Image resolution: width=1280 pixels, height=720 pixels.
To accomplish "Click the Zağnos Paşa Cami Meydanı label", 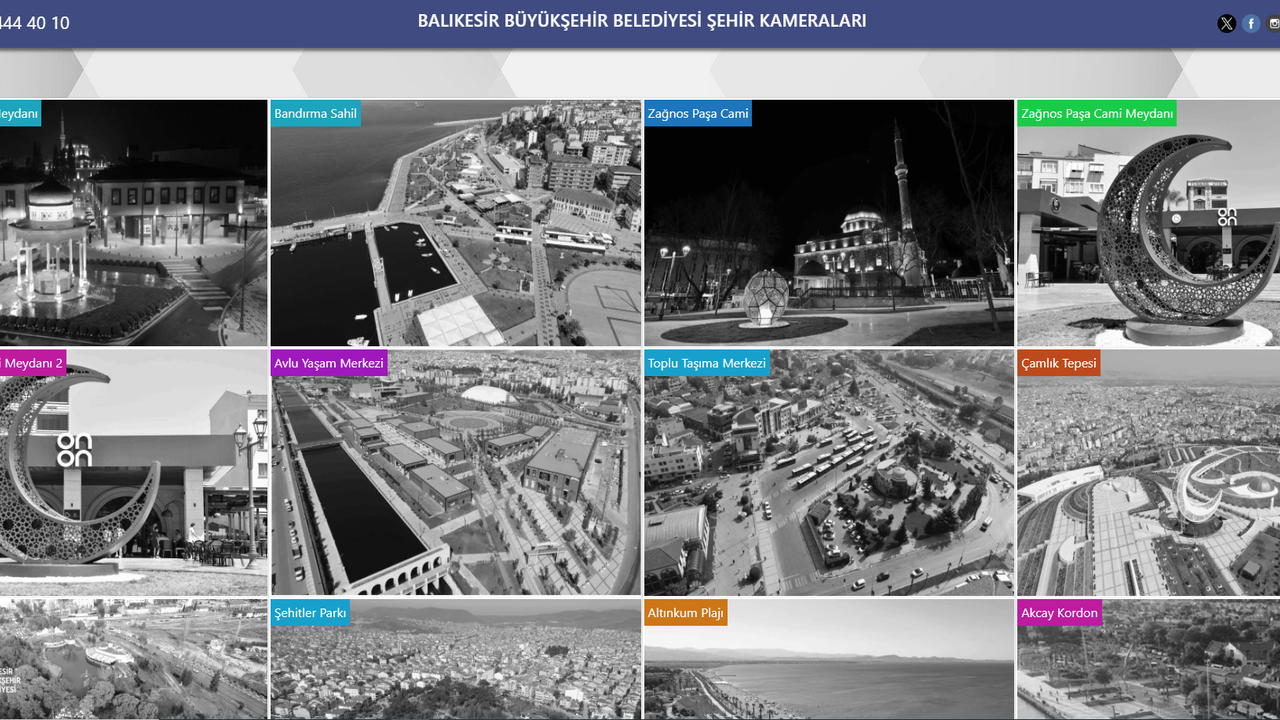I will coord(1097,113).
